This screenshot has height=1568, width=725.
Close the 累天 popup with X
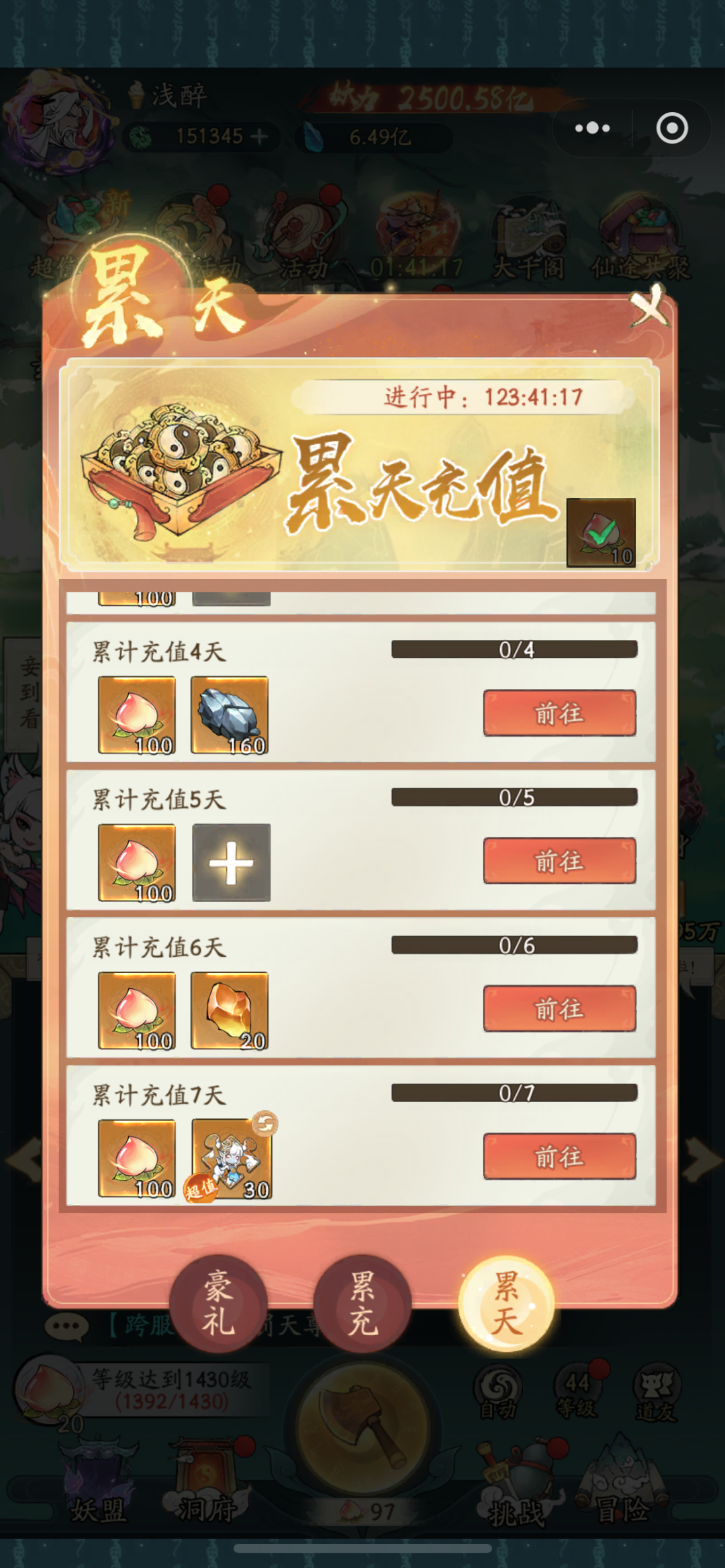pyautogui.click(x=649, y=306)
